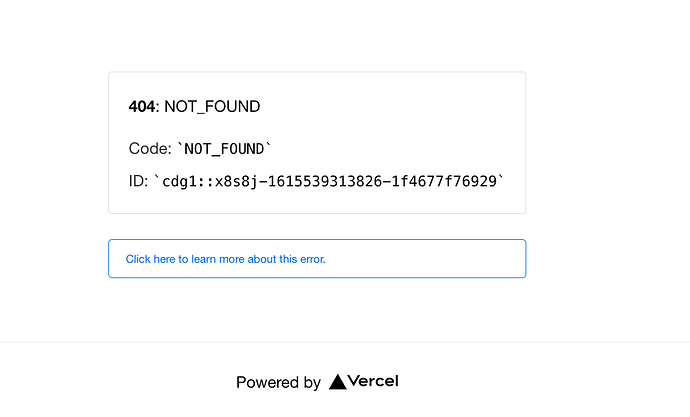
Task: Click the word "by" before Vercel logo
Action: pos(311,382)
